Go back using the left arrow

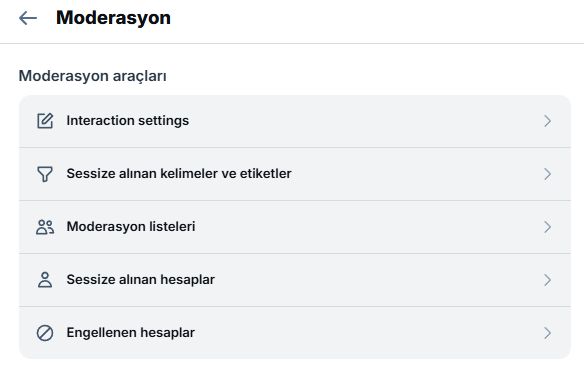click(x=28, y=18)
